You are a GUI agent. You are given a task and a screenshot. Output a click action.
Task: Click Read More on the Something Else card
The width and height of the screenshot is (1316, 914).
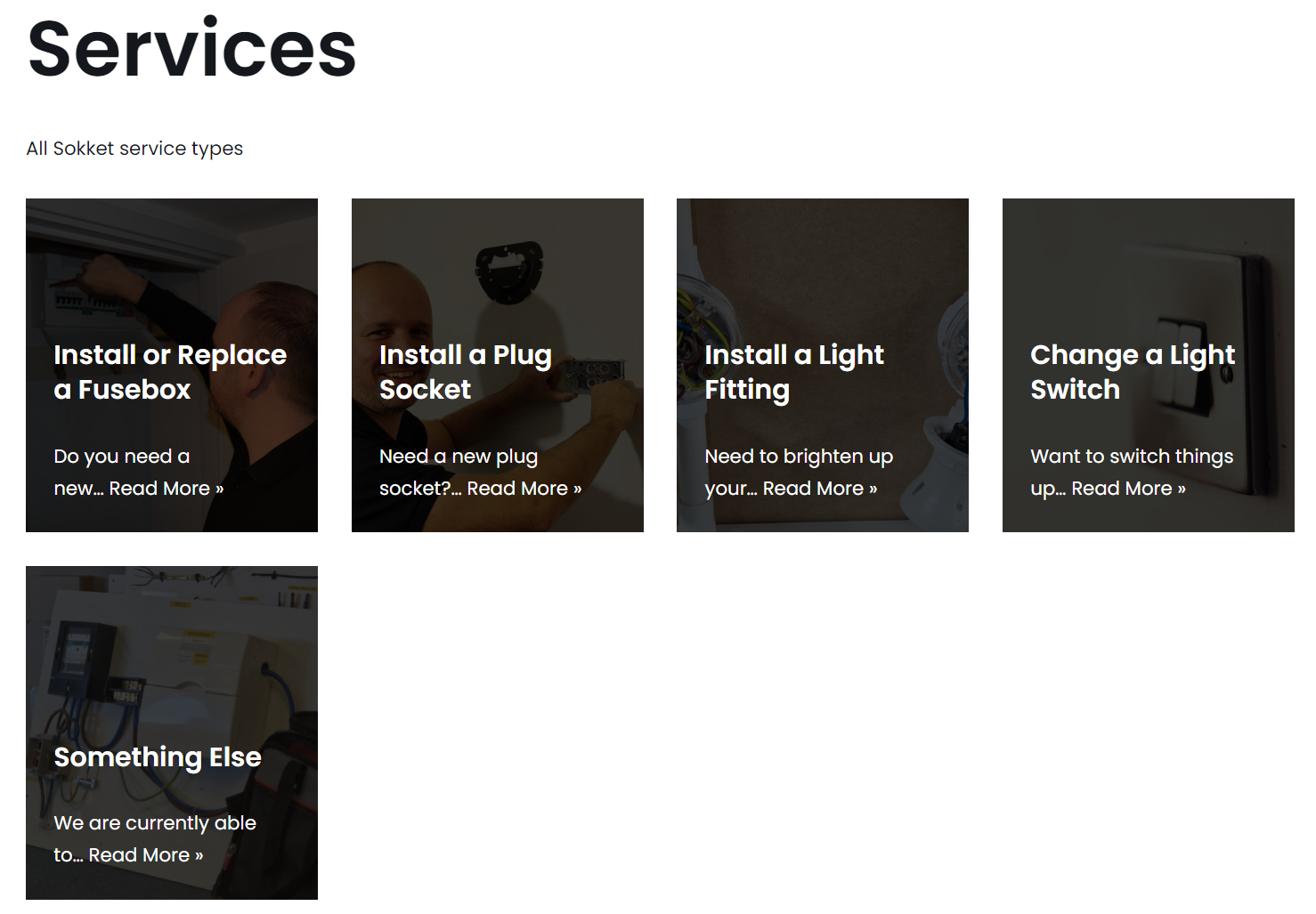point(146,855)
